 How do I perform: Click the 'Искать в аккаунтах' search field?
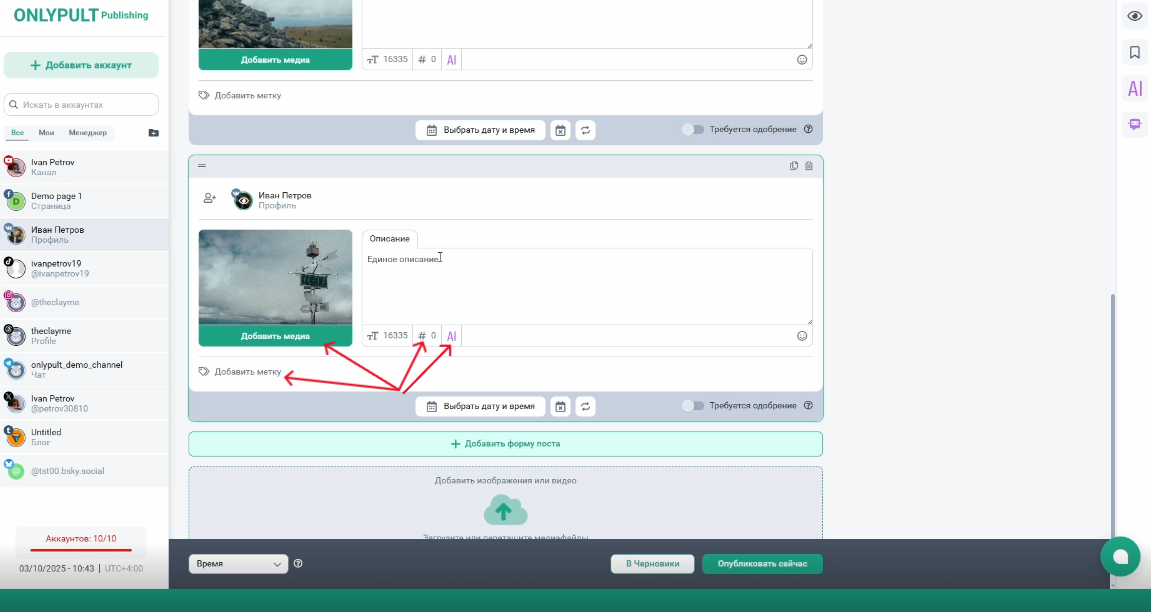[81, 104]
